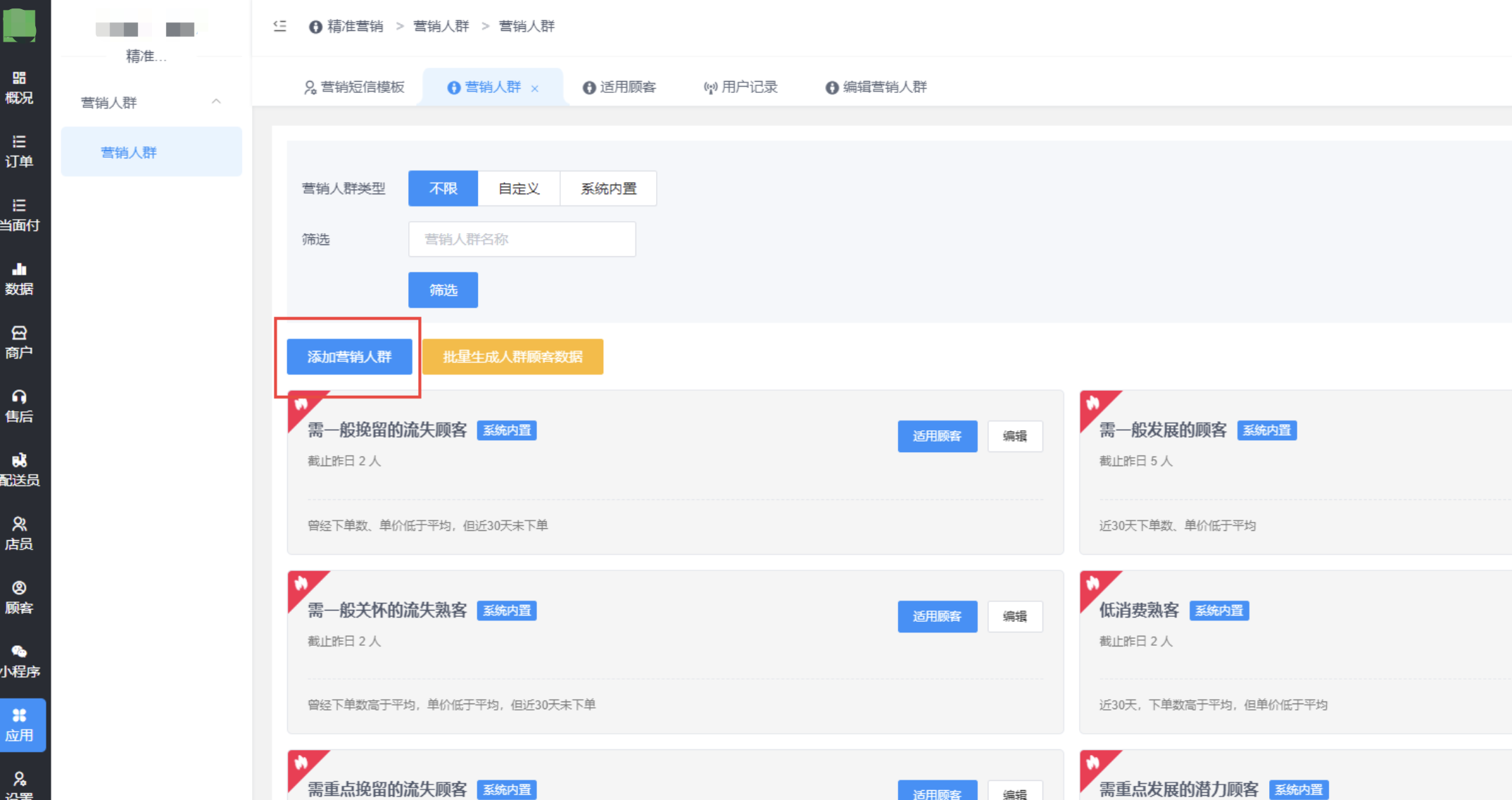
Task: Click 编辑 for 需一般关怀的流失熟客
Action: tap(1015, 616)
